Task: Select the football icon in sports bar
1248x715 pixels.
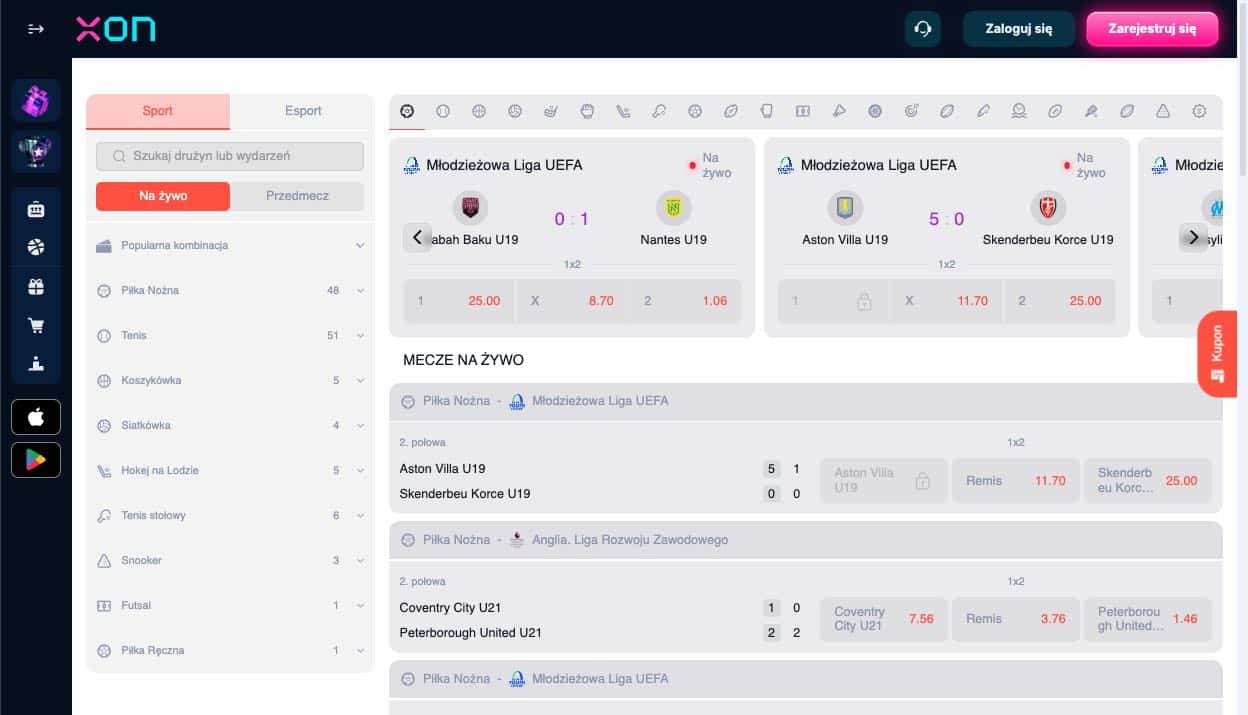Action: (407, 112)
